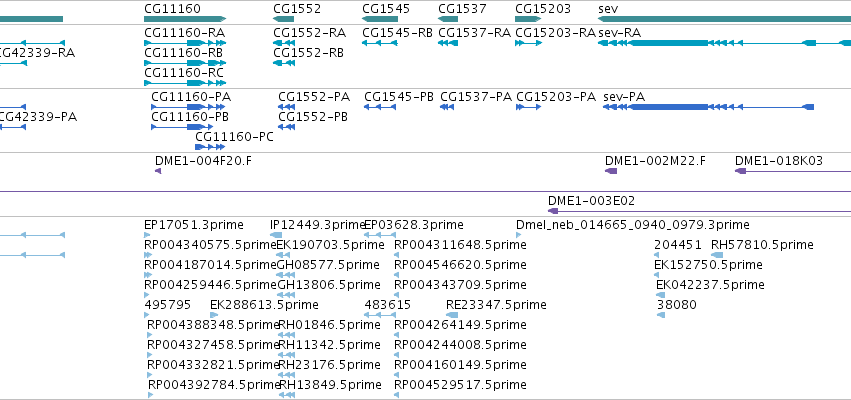Viewport: 851px width, 400px height.
Task: Select the CG11160 gene feature bar
Action: click(x=185, y=19)
